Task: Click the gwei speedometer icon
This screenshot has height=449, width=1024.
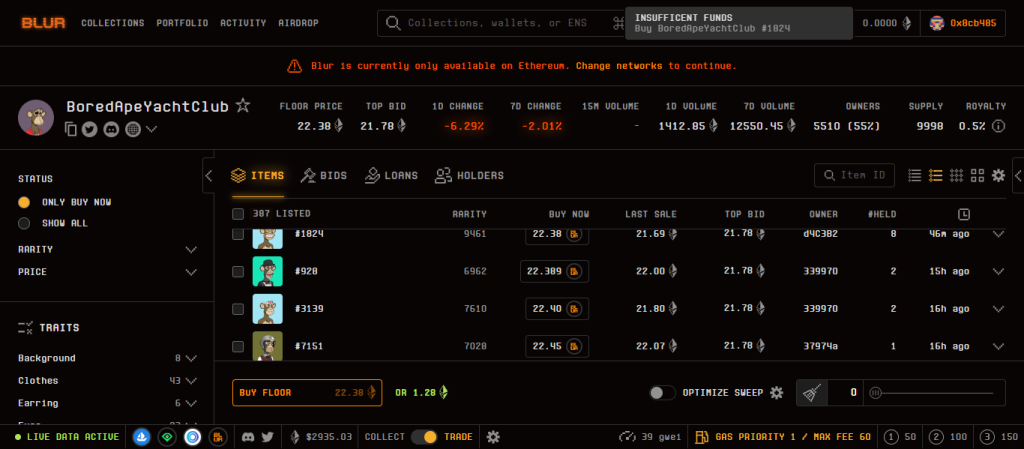Action: click(628, 437)
